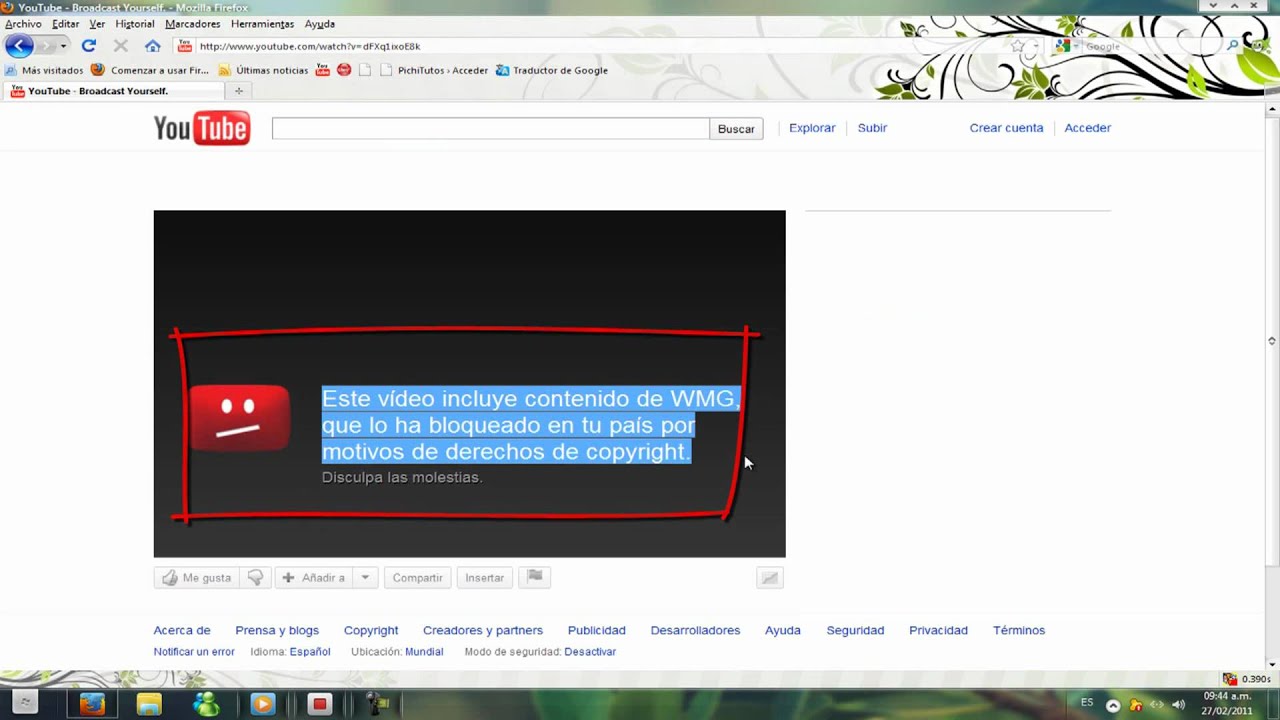Change language via Español link
Screen dimensions: 1280x720
point(310,652)
